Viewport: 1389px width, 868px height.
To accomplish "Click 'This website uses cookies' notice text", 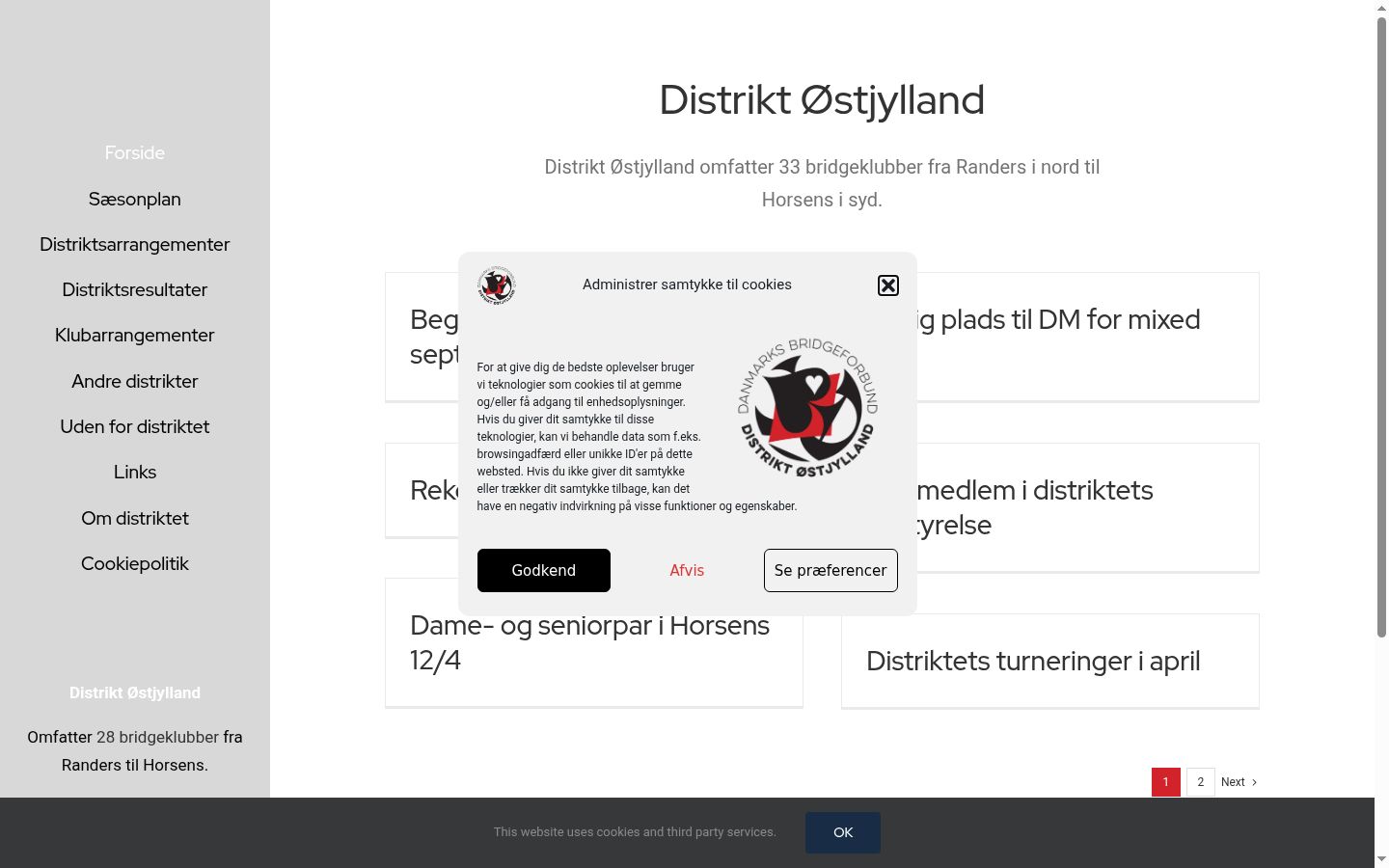I will (635, 832).
